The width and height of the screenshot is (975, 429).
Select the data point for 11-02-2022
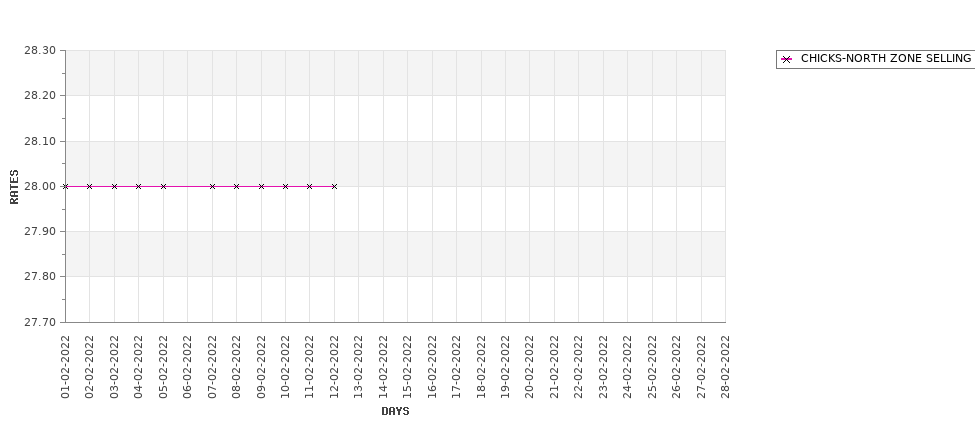tap(310, 187)
